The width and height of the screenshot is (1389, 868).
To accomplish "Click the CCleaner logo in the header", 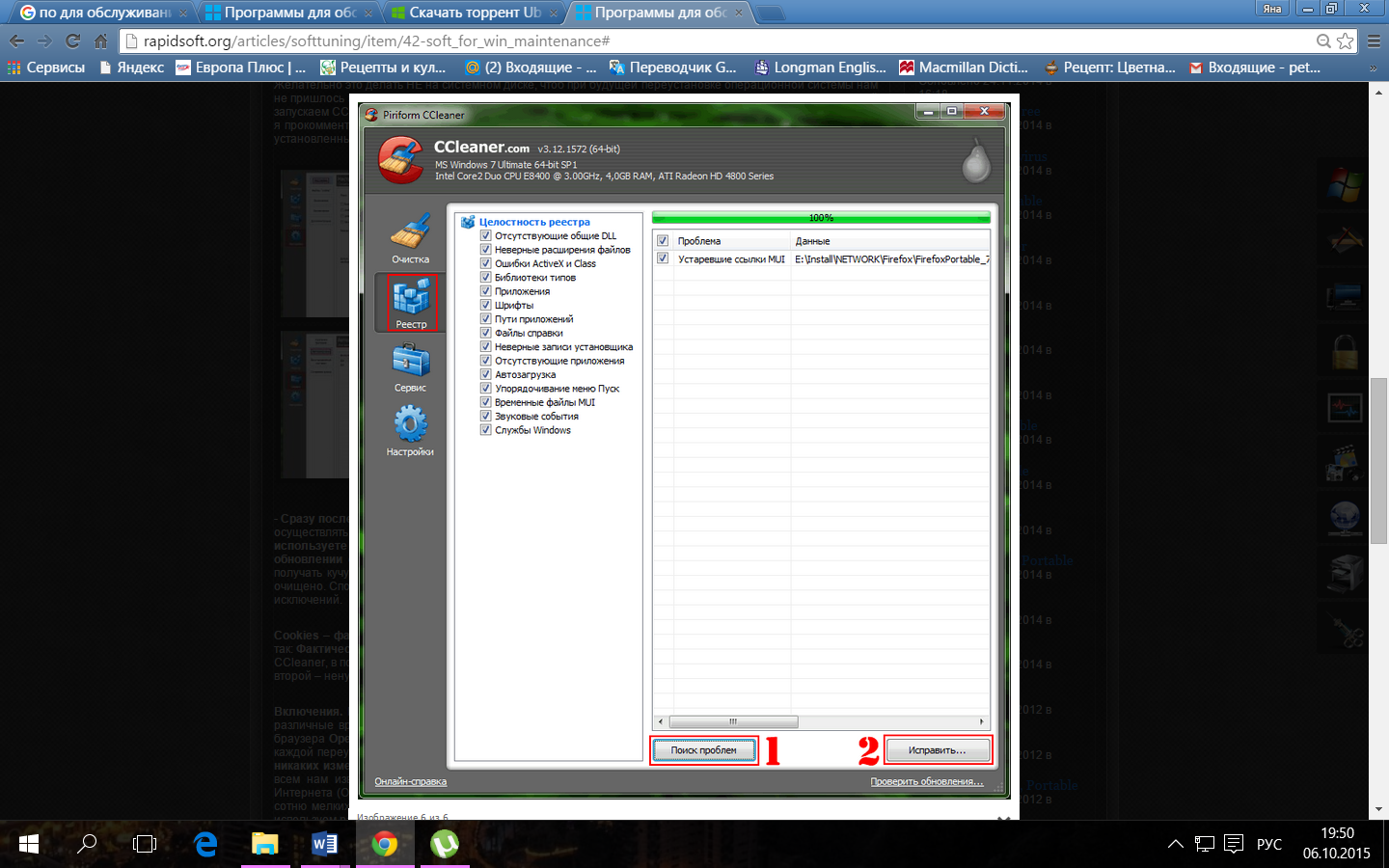I will tap(399, 160).
